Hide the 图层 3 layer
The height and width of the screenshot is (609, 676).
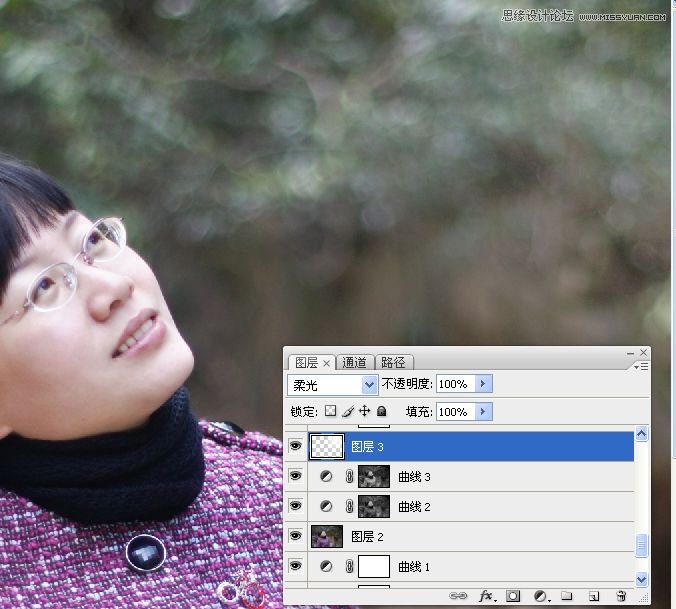coord(296,446)
